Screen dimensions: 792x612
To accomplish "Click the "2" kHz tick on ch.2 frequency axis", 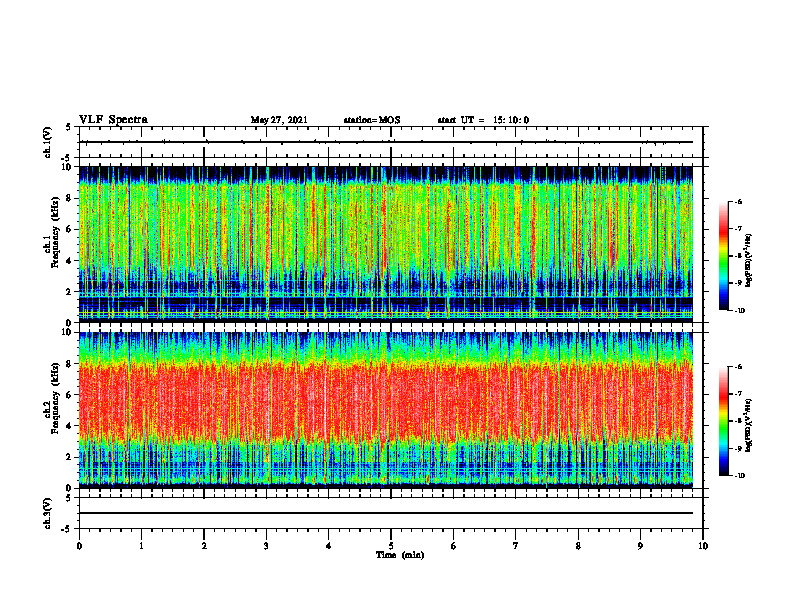I will click(70, 457).
